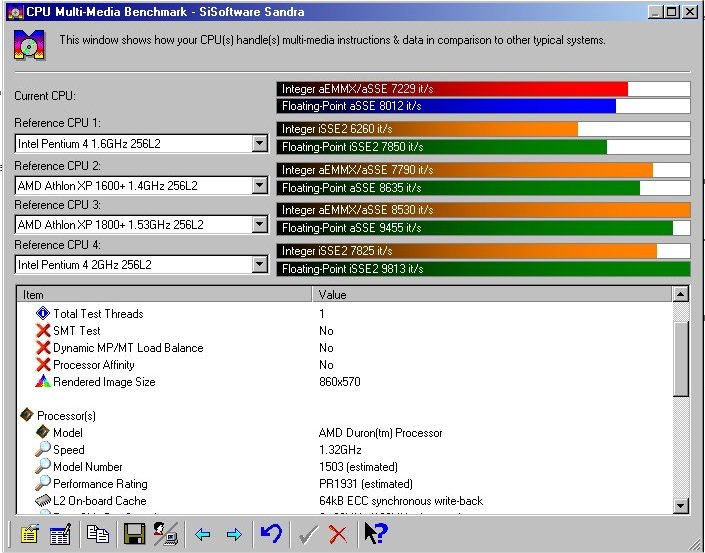Viewport: 705px width, 553px height.
Task: Click the Save floppy disk icon
Action: 134,534
